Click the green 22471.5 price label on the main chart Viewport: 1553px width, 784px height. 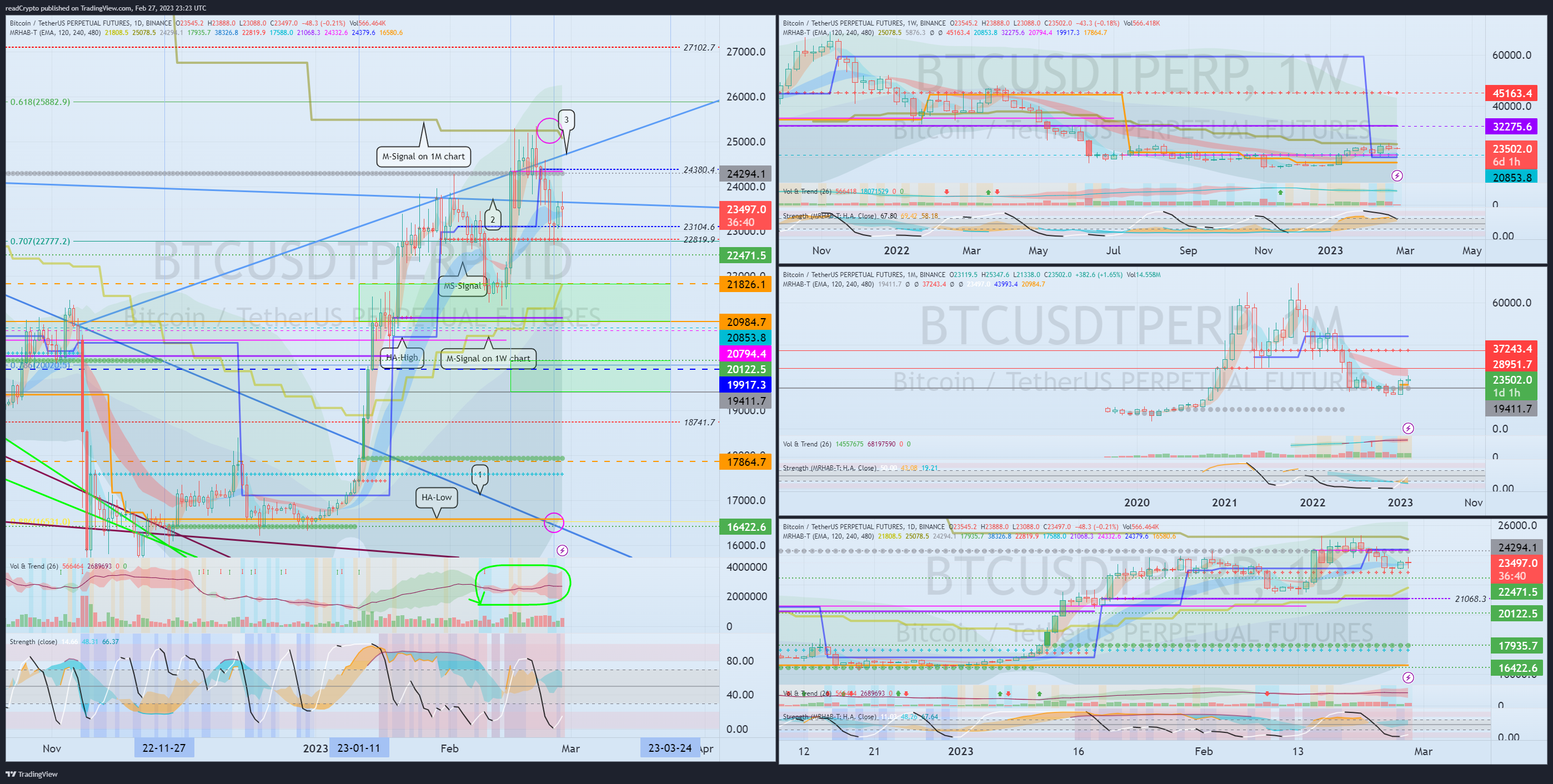click(x=746, y=255)
